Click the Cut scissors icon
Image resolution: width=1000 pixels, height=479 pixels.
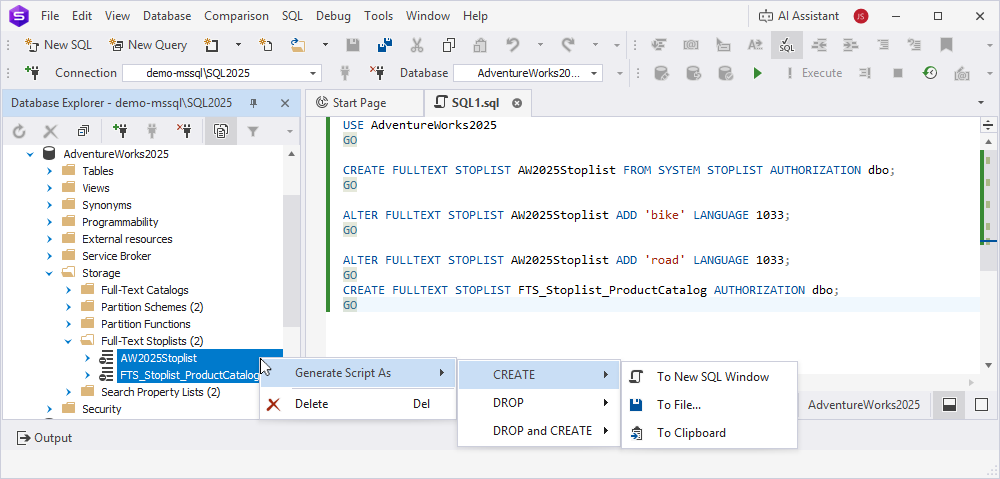pos(416,45)
